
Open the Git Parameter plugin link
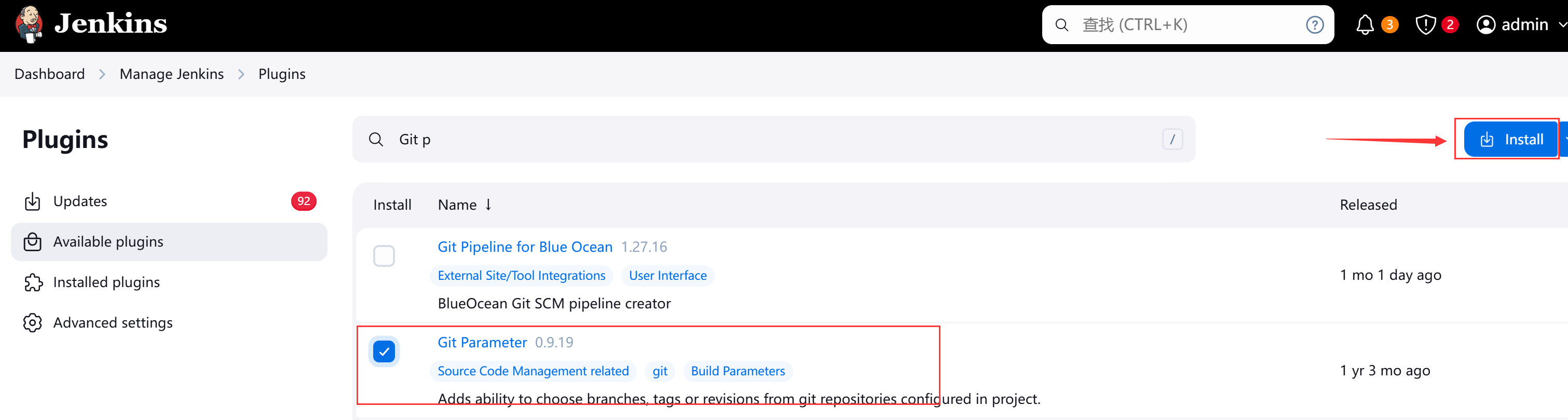482,342
